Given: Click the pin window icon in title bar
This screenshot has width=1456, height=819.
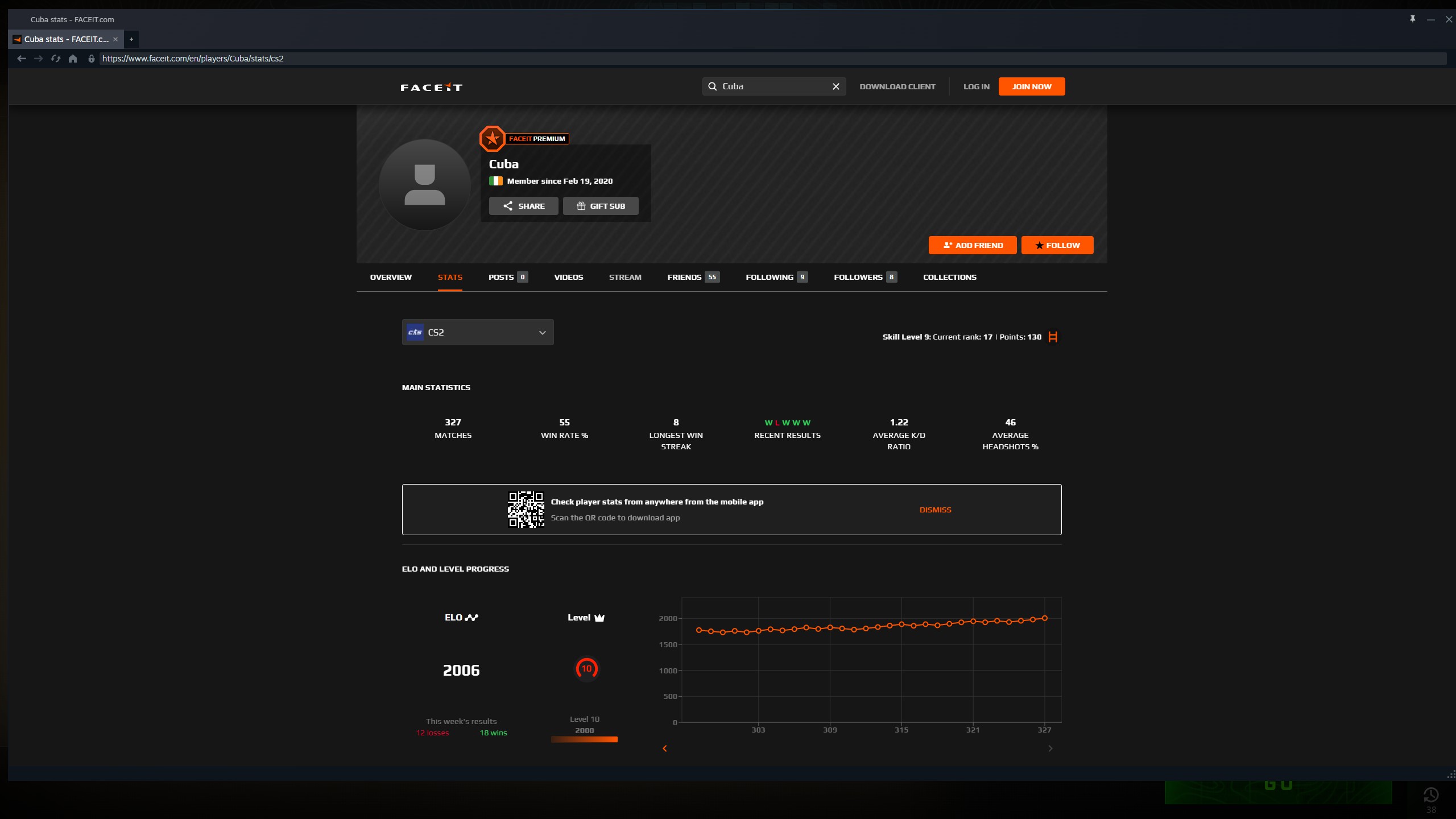Looking at the screenshot, I should pos(1412,19).
